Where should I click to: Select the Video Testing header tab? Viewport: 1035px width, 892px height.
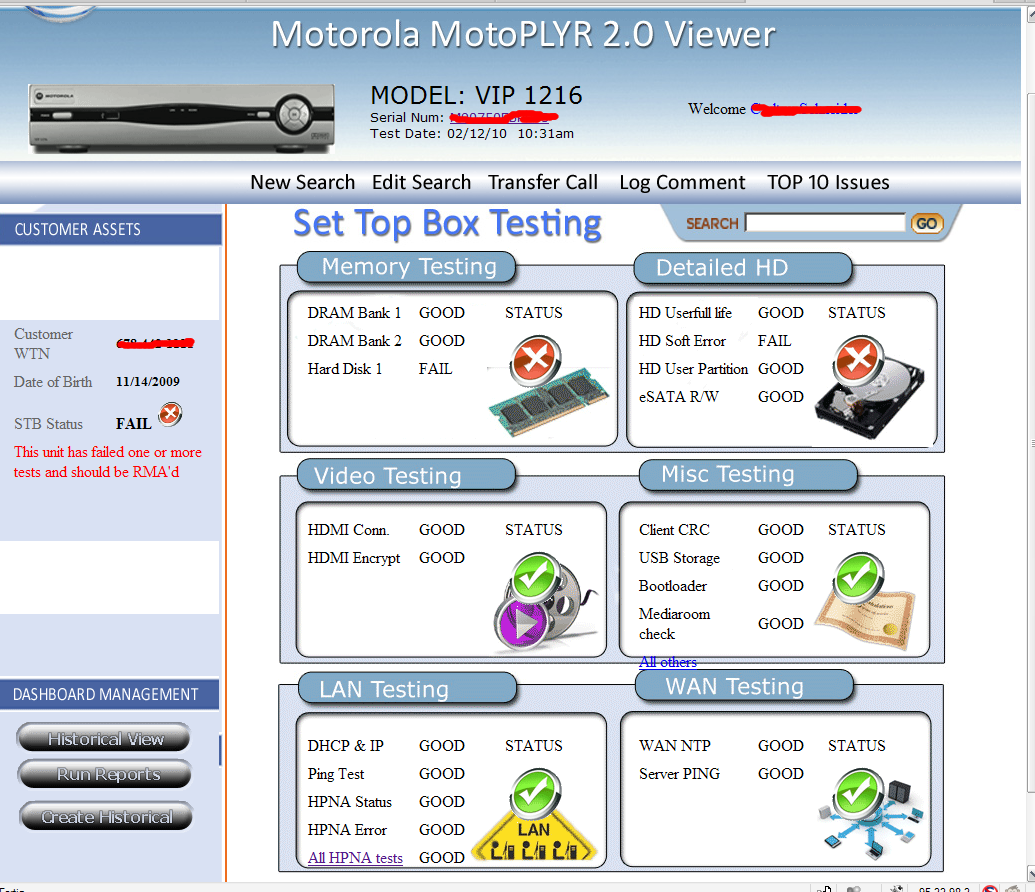[x=407, y=475]
